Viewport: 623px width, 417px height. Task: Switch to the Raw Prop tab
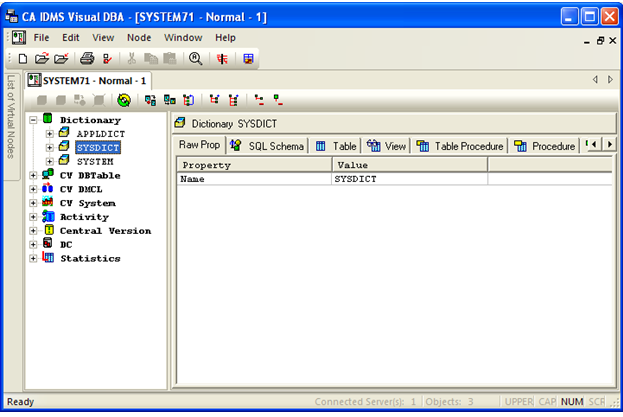click(x=199, y=145)
